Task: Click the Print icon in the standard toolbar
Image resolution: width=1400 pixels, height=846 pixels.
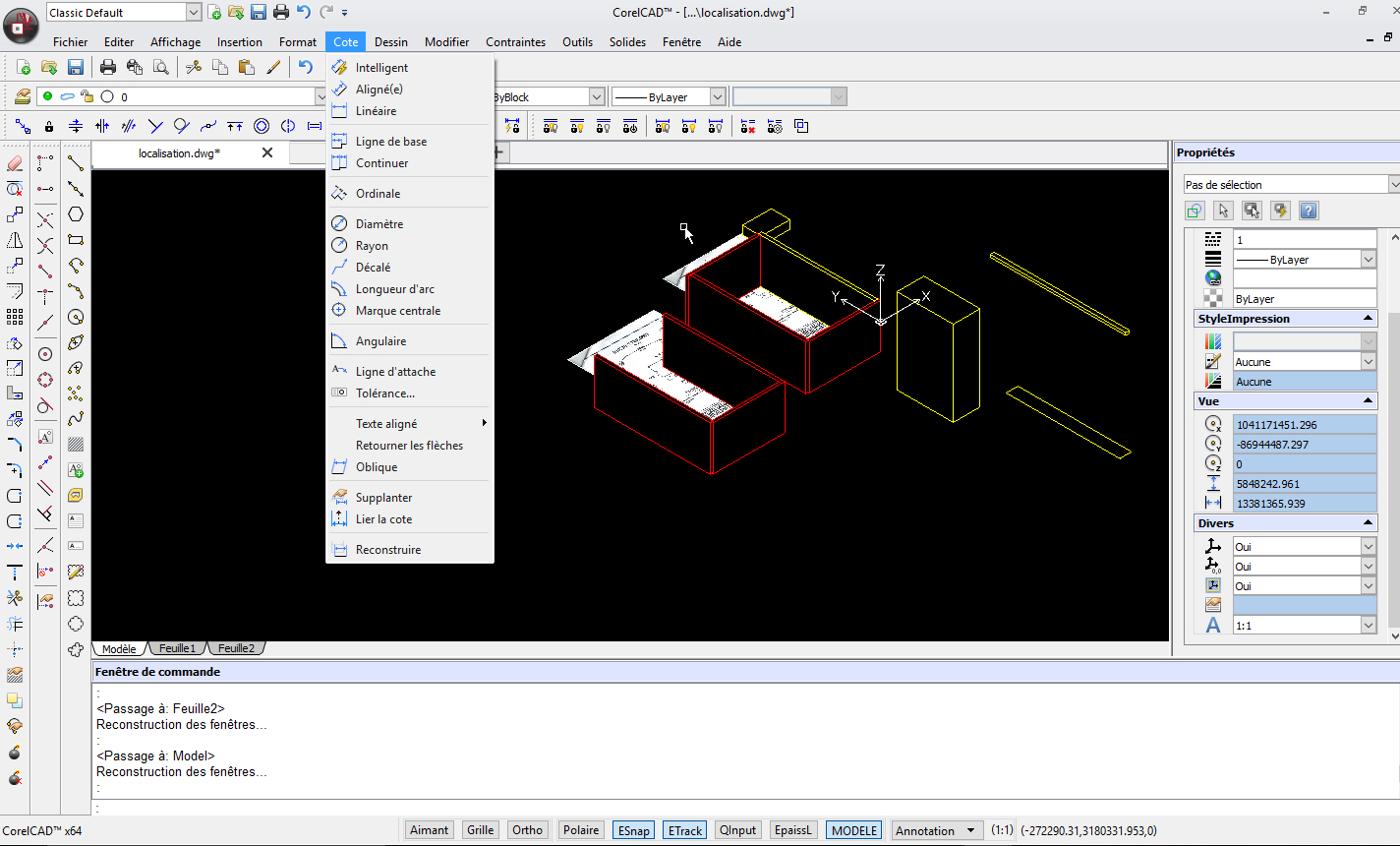Action: (x=108, y=67)
